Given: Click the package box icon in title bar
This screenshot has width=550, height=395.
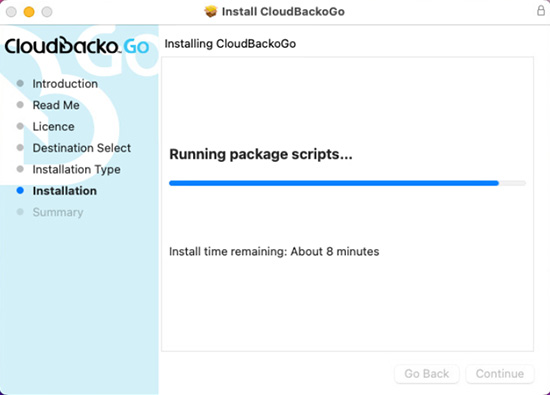Looking at the screenshot, I should [210, 12].
